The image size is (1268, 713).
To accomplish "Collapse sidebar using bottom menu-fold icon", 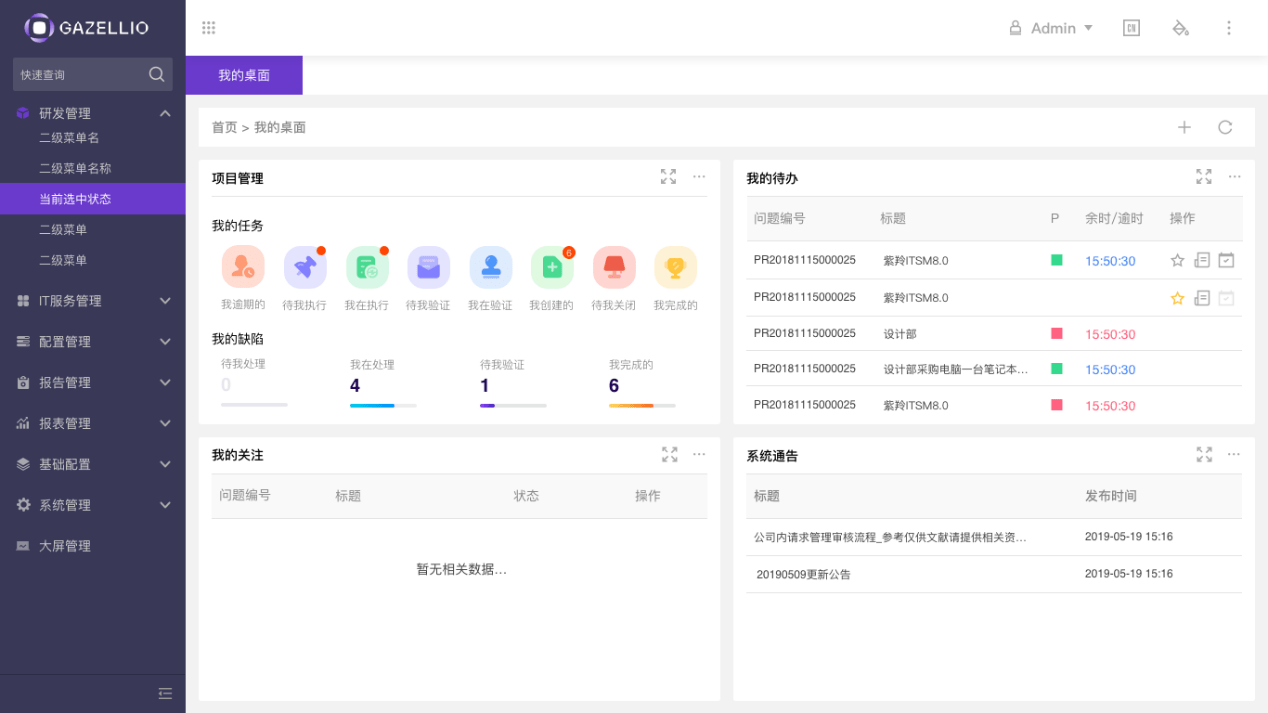I will pyautogui.click(x=165, y=693).
